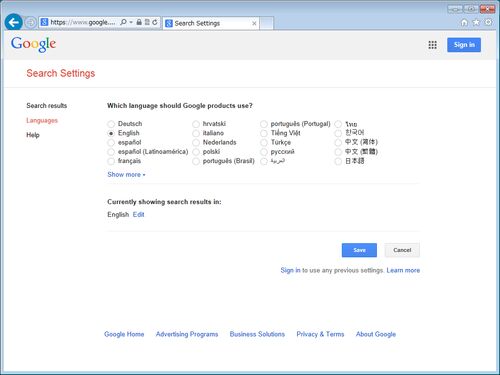Viewport: 500px width, 375px height.
Task: Select the Arabic language radio button
Action: [264, 161]
